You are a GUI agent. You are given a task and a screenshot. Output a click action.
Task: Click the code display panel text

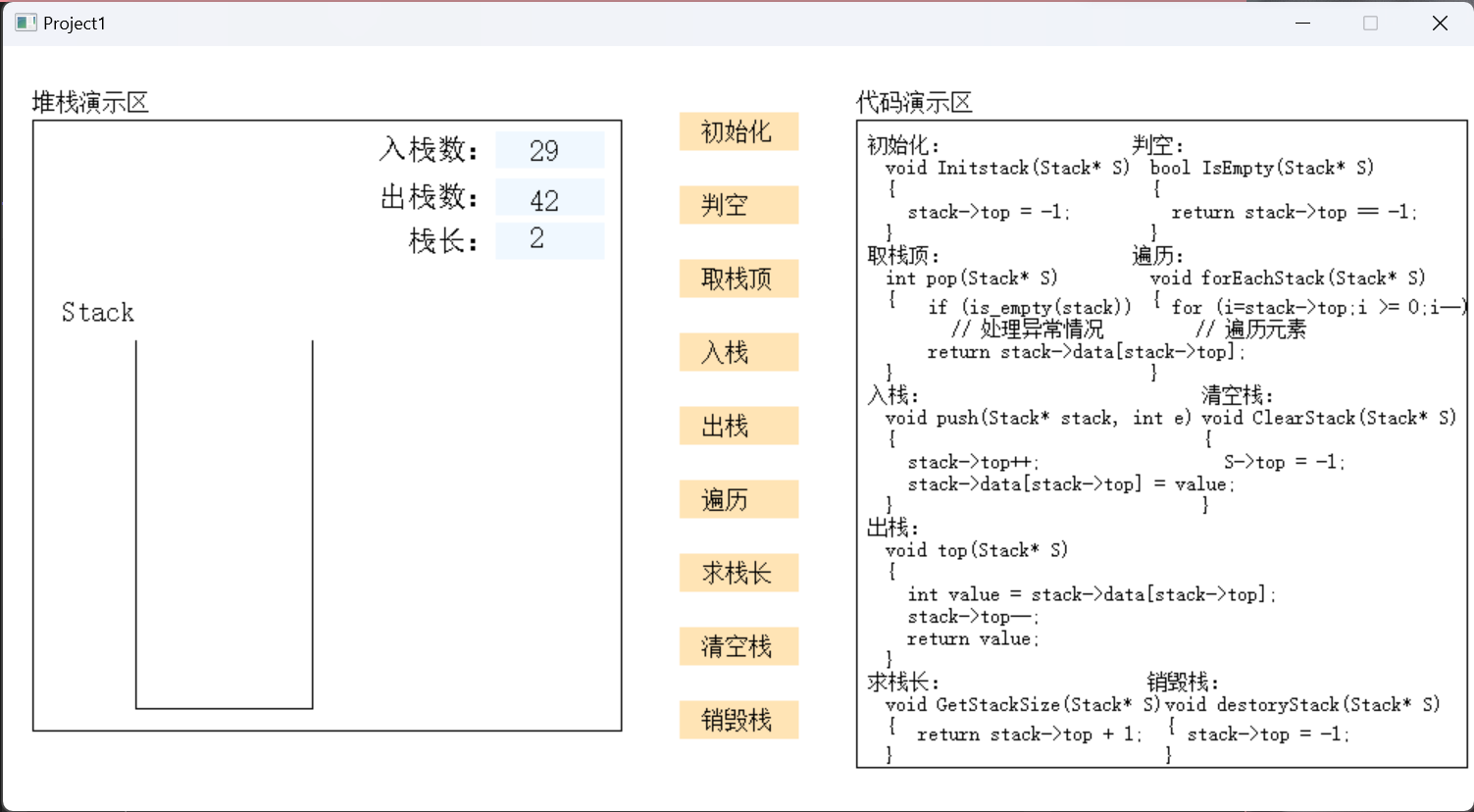pos(1161,443)
